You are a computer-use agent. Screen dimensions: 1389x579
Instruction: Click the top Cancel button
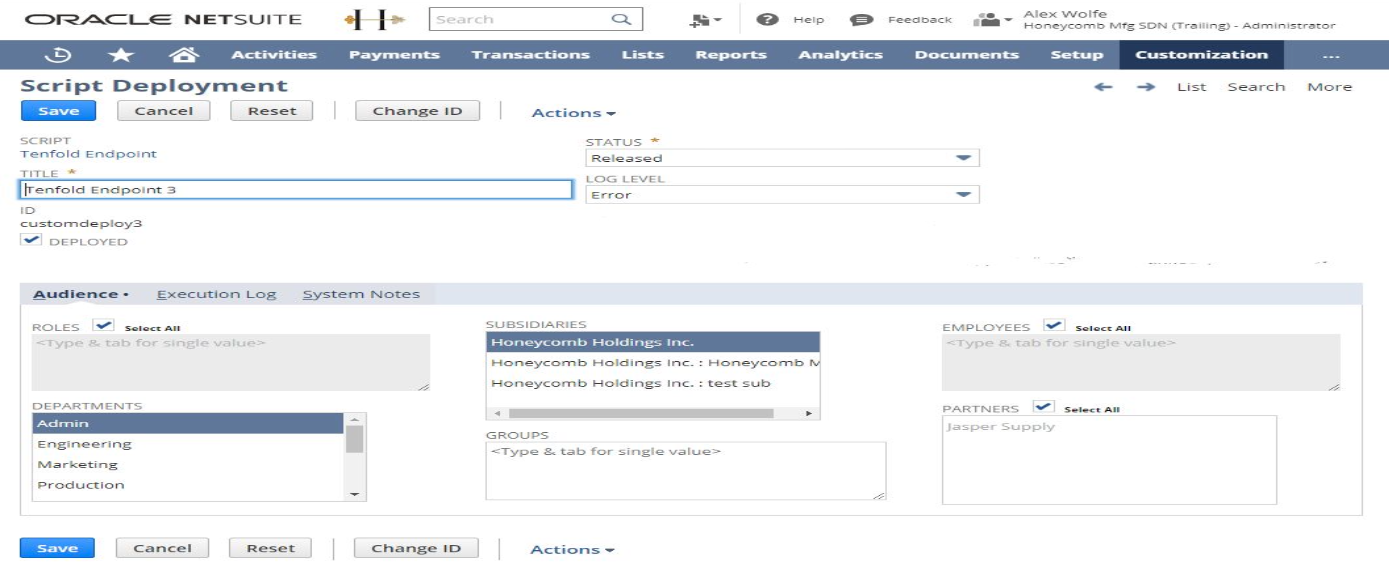pyautogui.click(x=164, y=111)
